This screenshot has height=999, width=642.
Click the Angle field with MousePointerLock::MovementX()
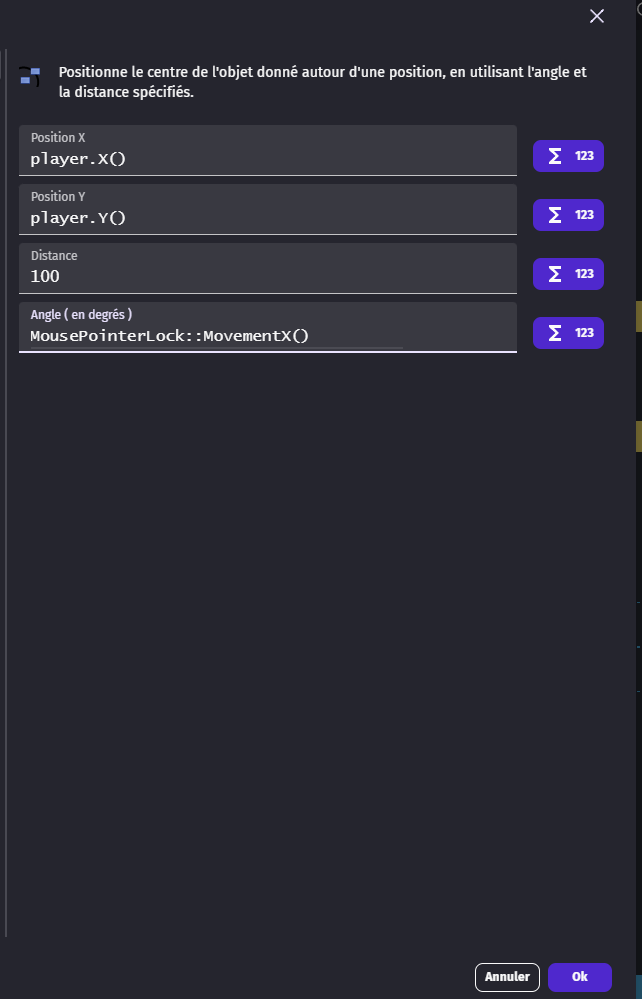268,327
